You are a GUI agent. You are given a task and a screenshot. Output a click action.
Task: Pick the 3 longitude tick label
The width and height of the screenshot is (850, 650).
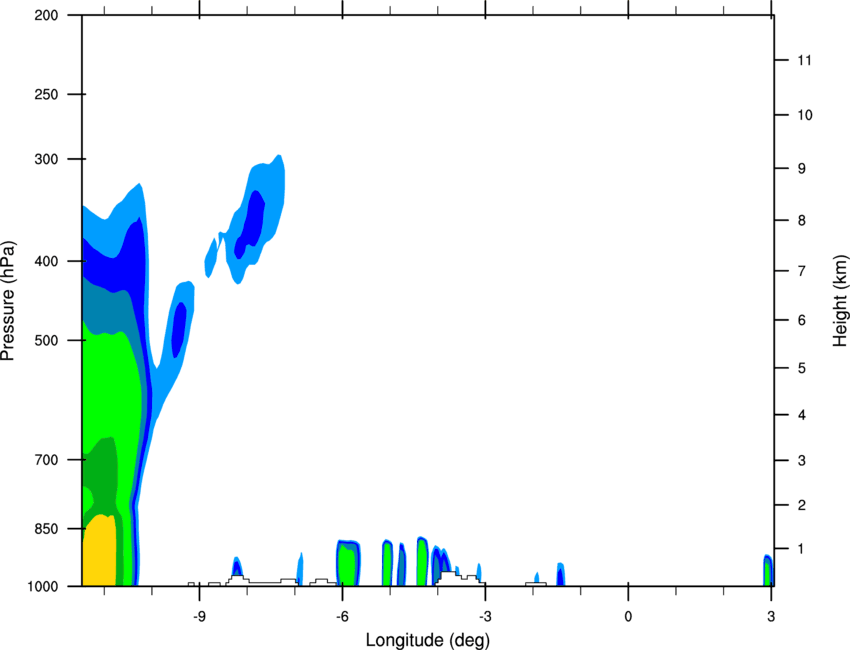pos(771,617)
